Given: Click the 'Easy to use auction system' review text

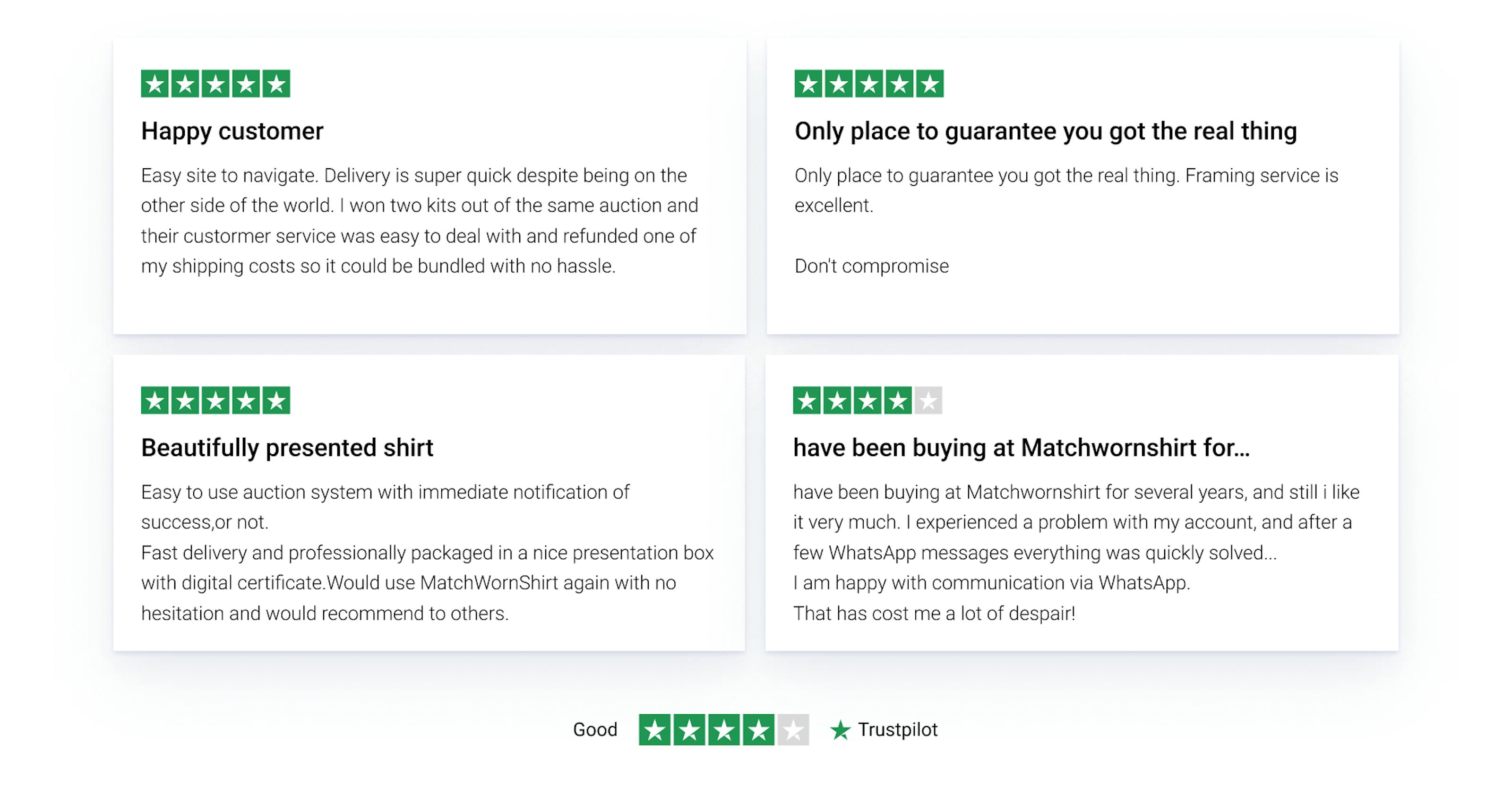Looking at the screenshot, I should [x=385, y=492].
